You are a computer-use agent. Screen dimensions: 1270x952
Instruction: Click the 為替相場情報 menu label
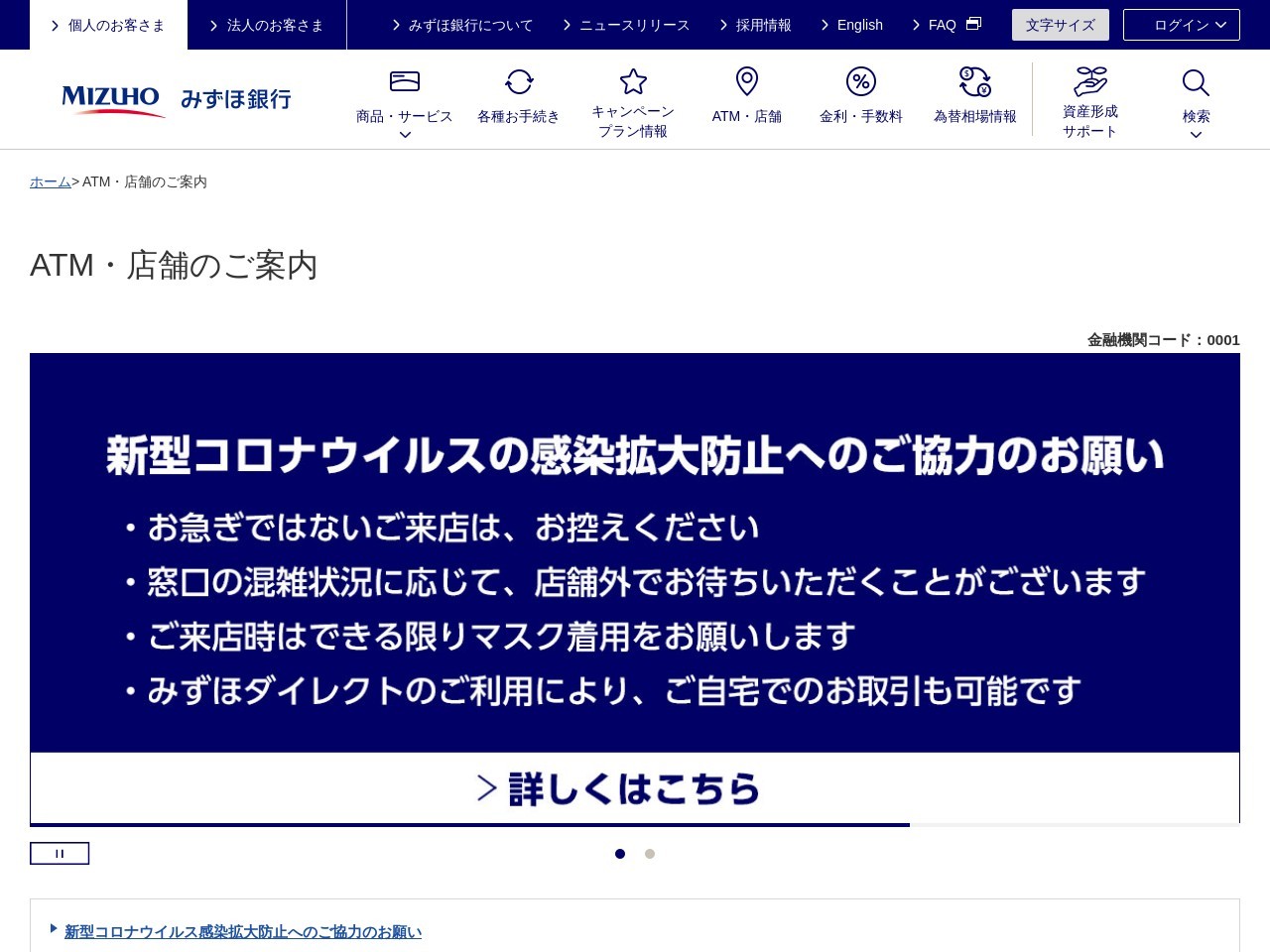tap(975, 116)
